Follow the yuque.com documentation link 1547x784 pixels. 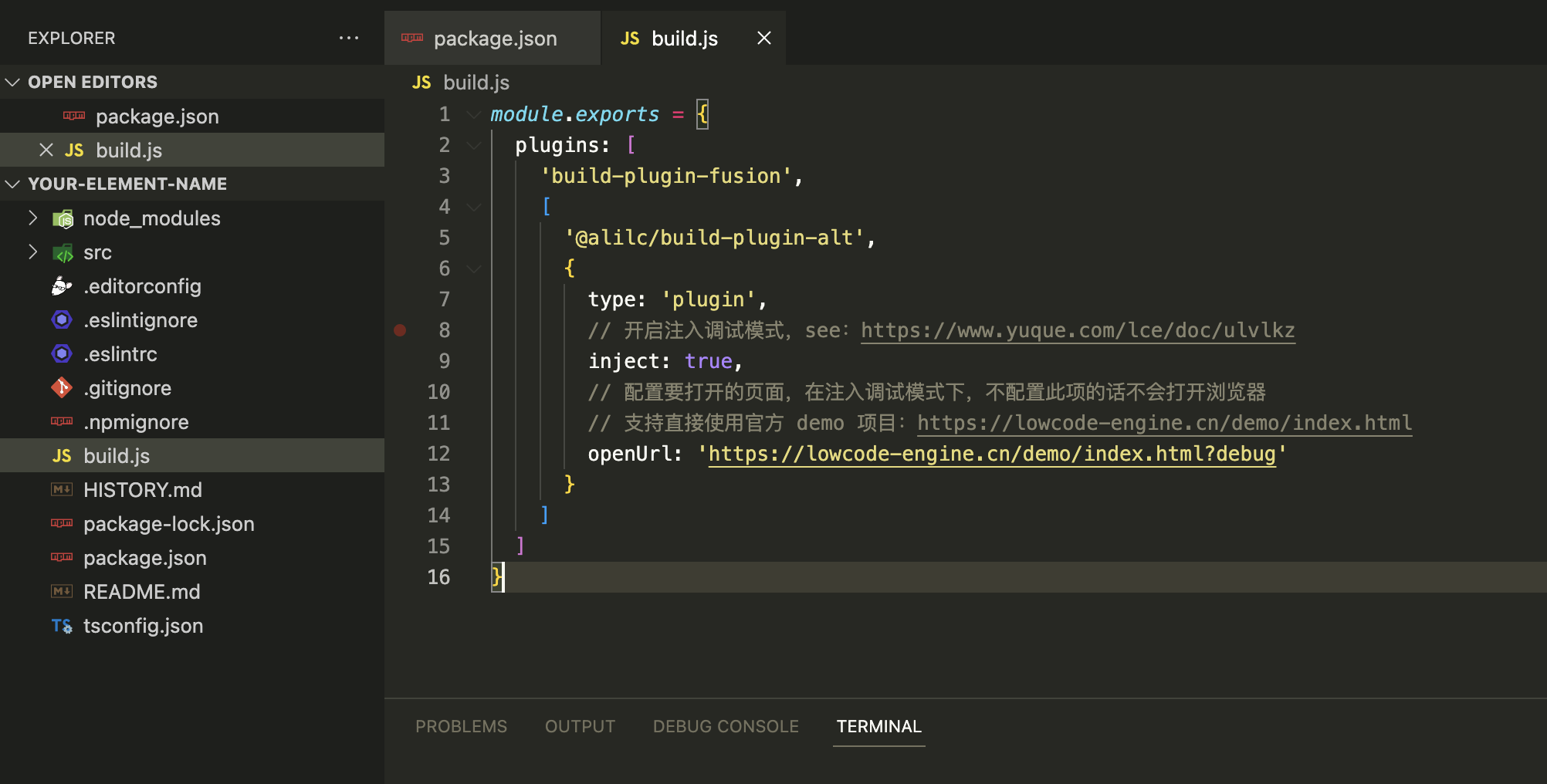tap(1077, 330)
